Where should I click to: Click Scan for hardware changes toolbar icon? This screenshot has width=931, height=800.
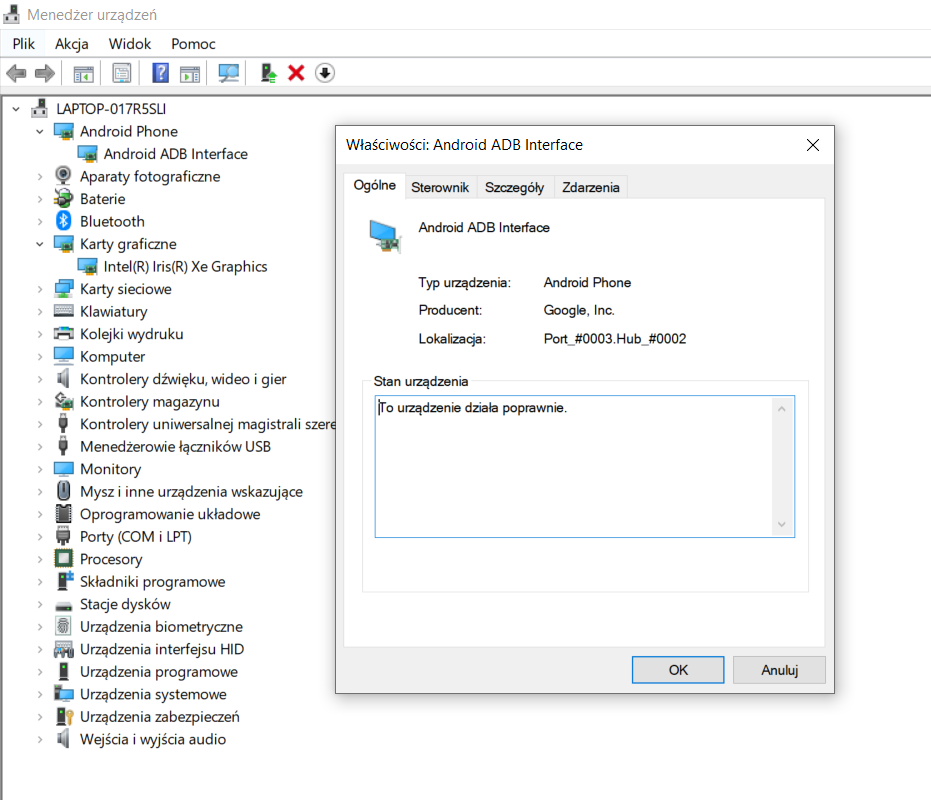click(229, 73)
